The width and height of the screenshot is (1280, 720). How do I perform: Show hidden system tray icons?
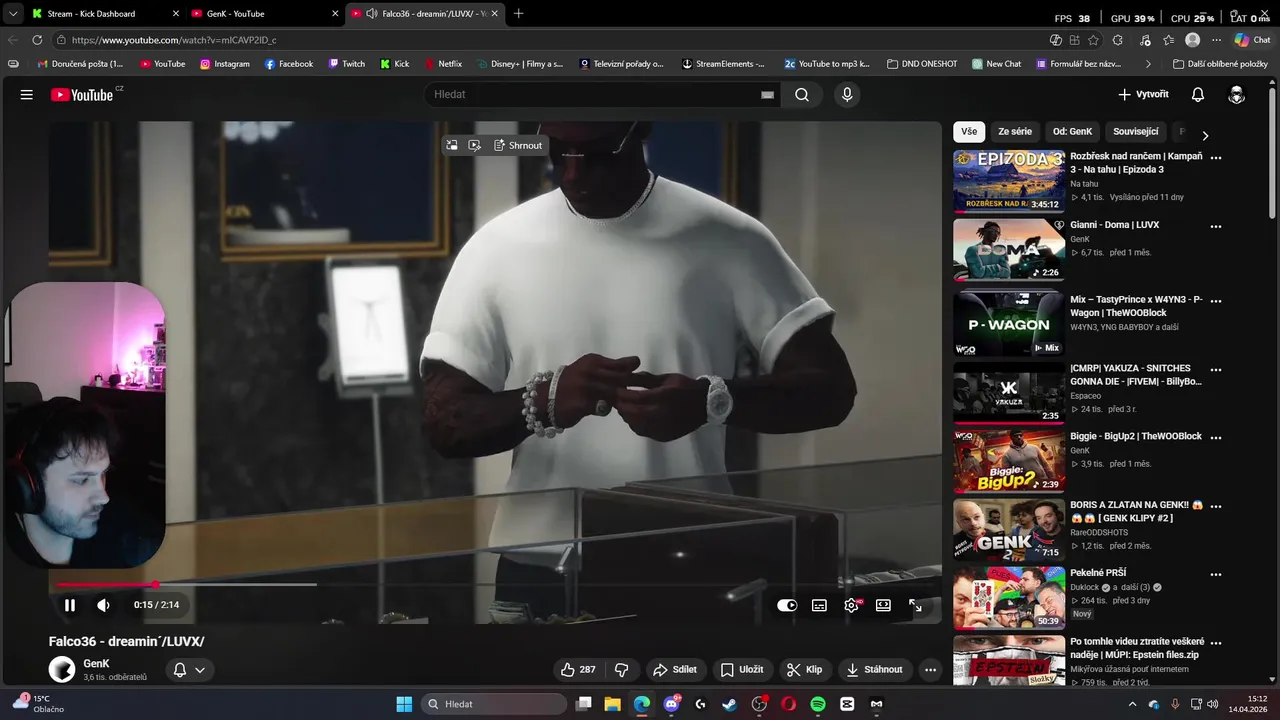[1133, 704]
